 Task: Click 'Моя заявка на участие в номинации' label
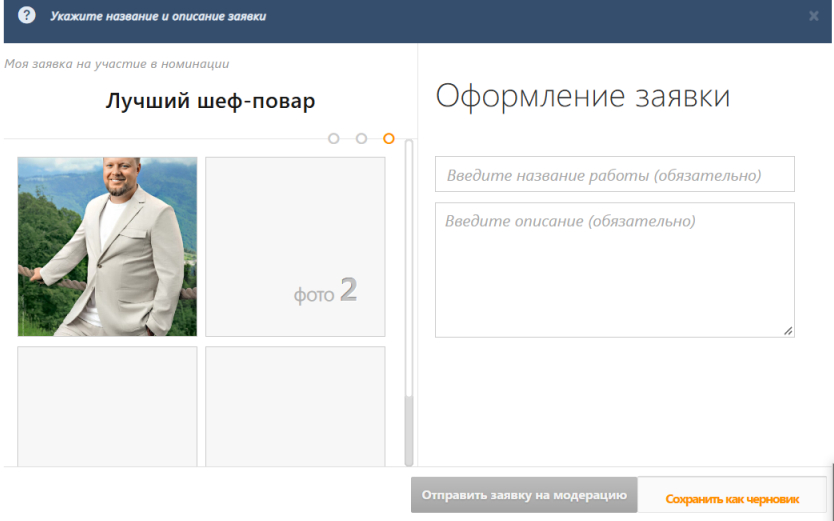[116, 64]
